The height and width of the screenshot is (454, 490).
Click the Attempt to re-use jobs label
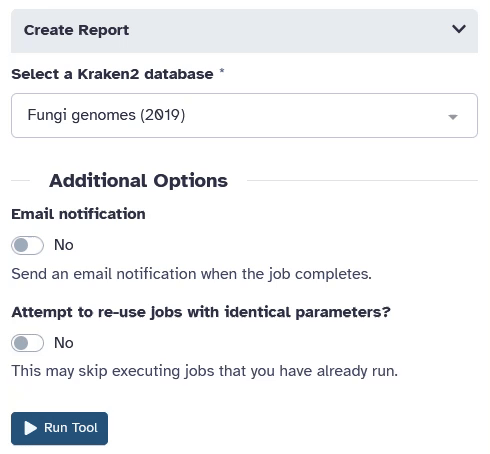[x=201, y=312]
